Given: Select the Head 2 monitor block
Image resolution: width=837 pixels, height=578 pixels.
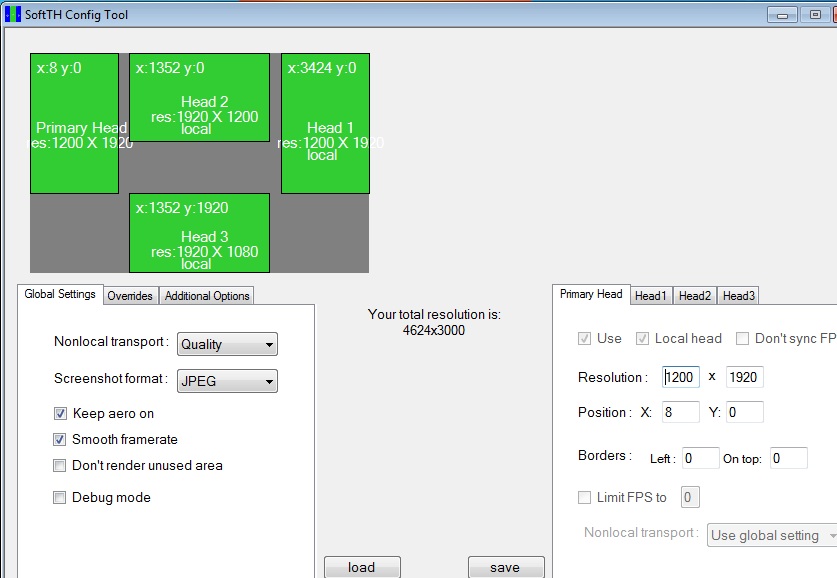Looking at the screenshot, I should [x=199, y=97].
